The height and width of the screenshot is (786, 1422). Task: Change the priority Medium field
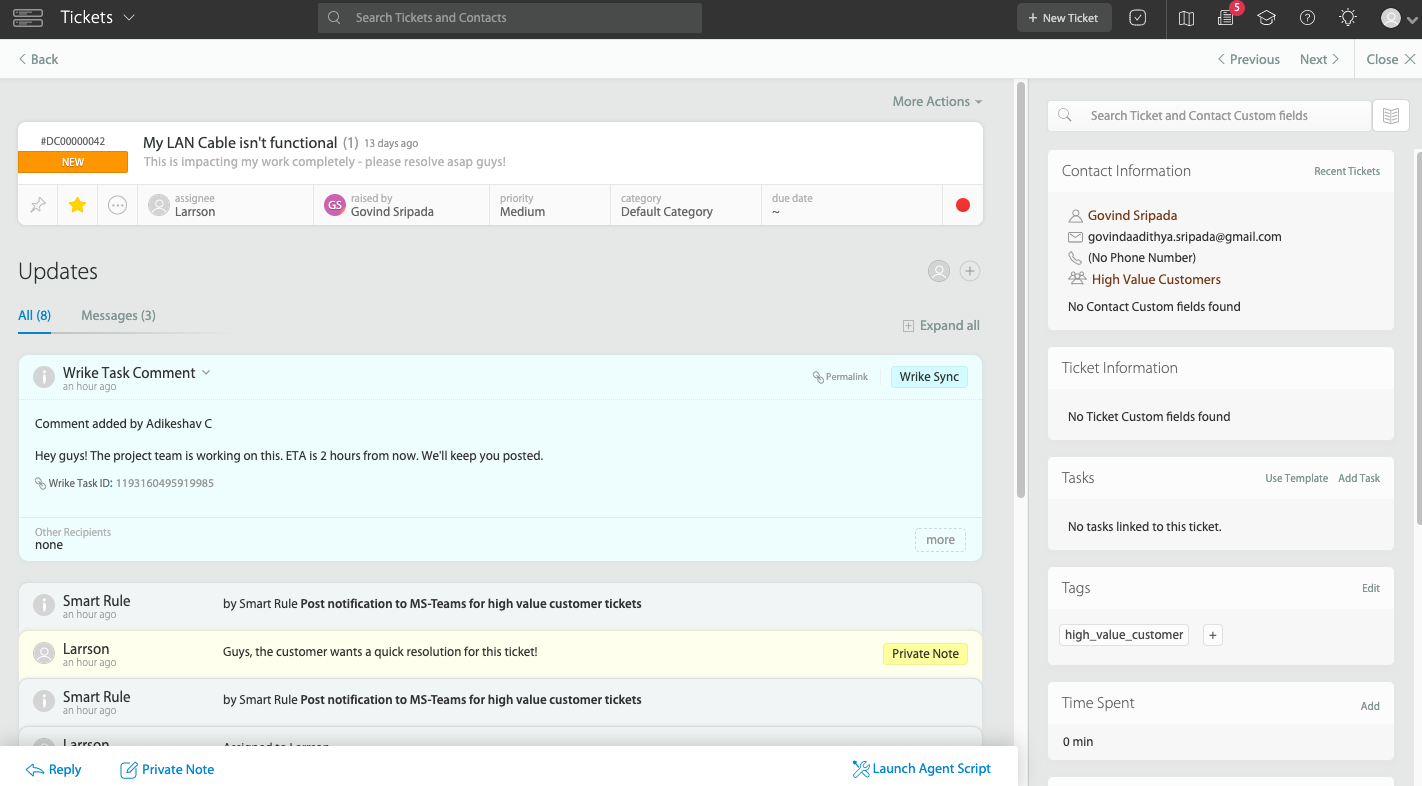click(550, 205)
